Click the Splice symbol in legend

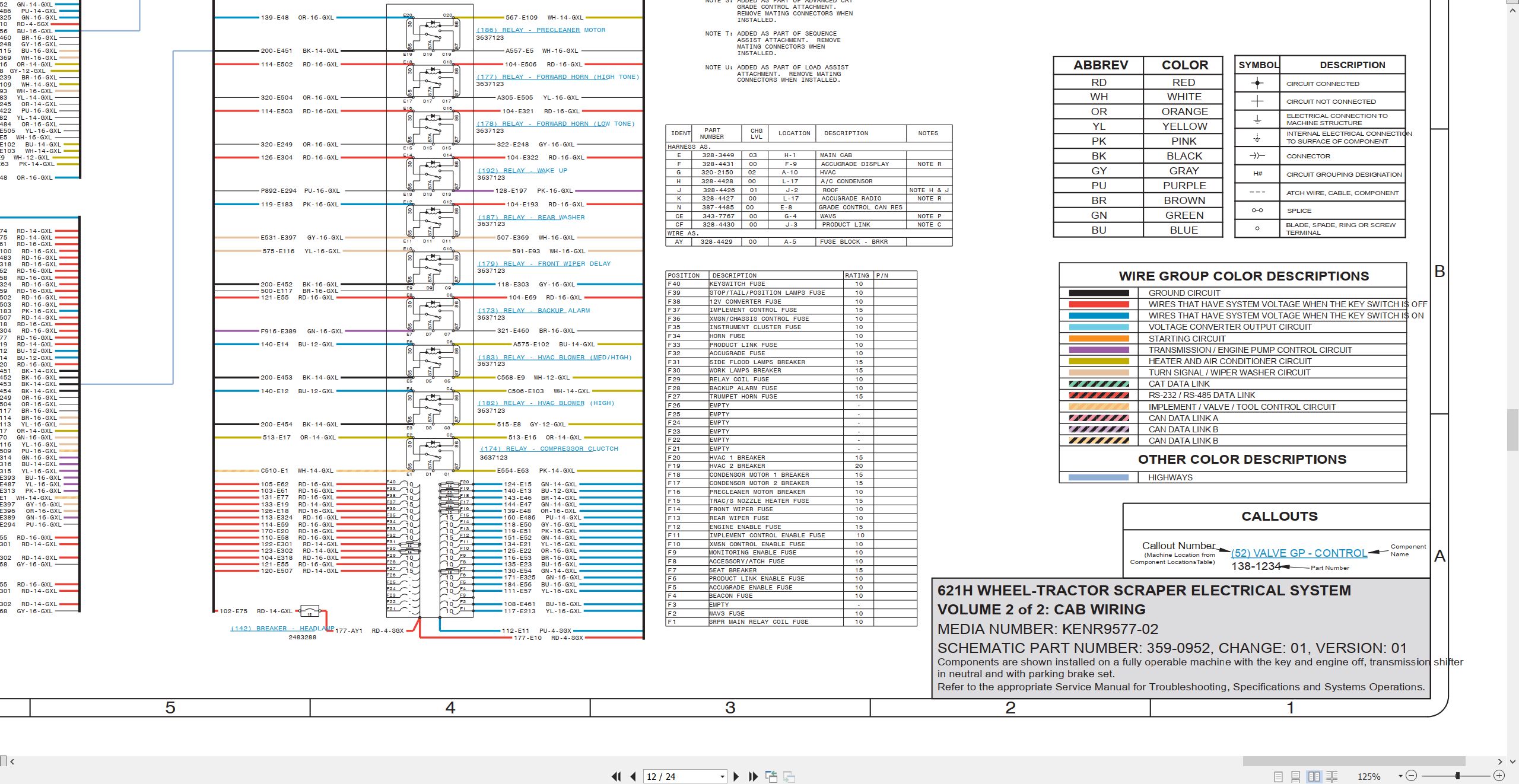(x=1257, y=211)
